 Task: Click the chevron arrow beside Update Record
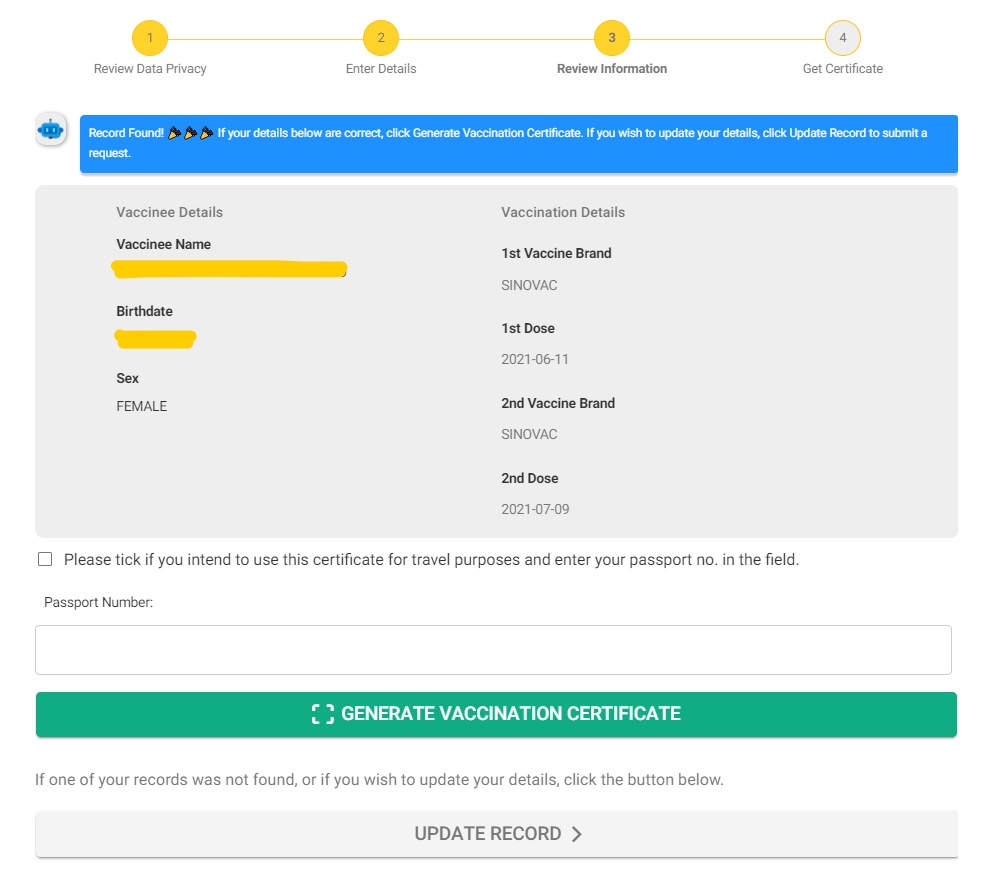577,834
